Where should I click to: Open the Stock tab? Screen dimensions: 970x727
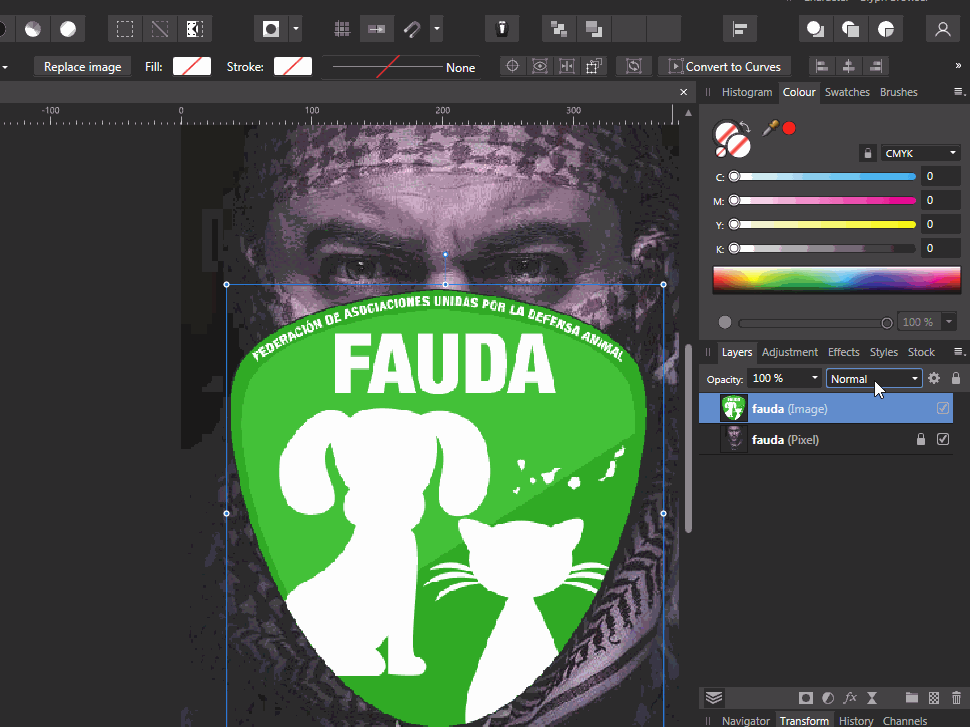tap(921, 352)
